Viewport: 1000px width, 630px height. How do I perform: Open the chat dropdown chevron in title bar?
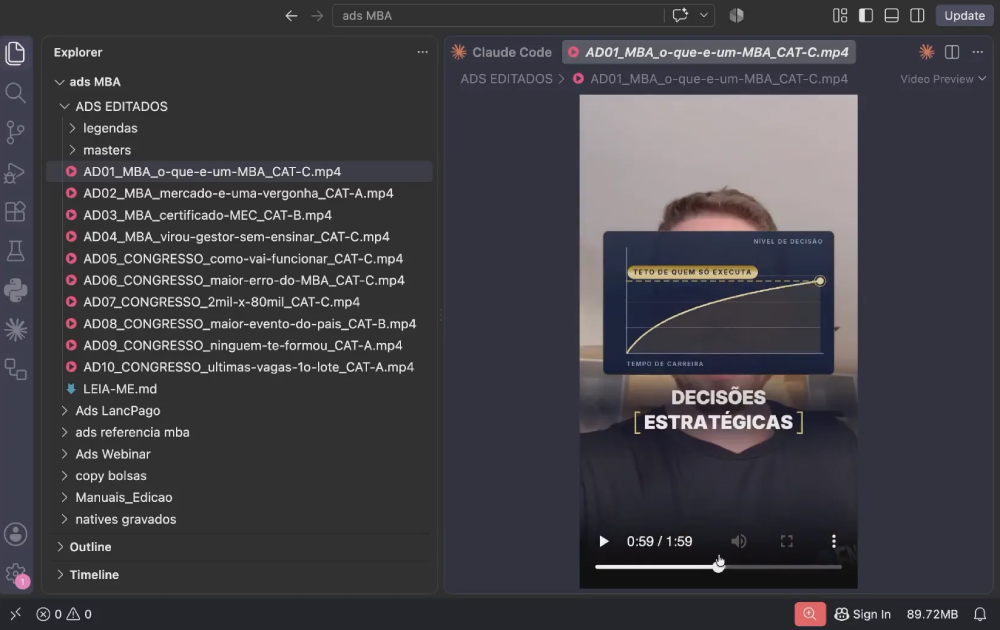point(703,15)
